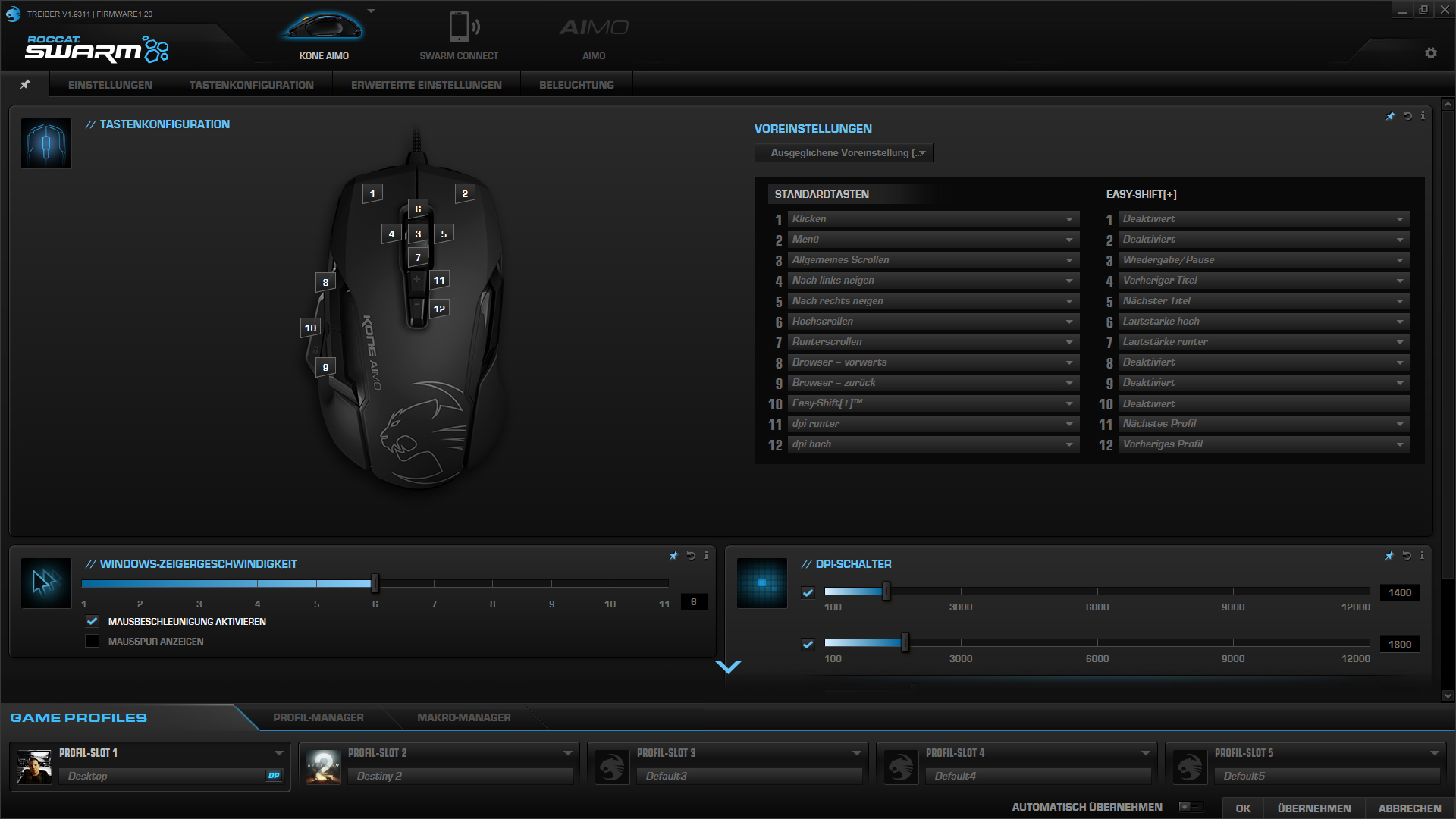Click the Tastenkonfiguration mouse panel icon
Image resolution: width=1456 pixels, height=819 pixels.
pyautogui.click(x=46, y=143)
